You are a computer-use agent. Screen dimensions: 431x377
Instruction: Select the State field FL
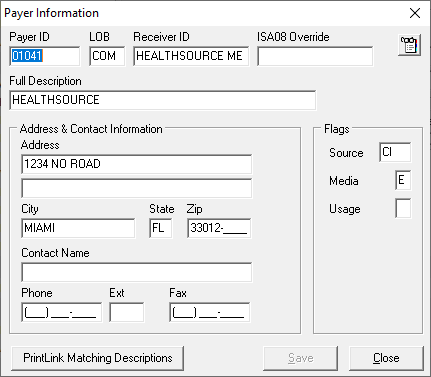click(x=161, y=228)
